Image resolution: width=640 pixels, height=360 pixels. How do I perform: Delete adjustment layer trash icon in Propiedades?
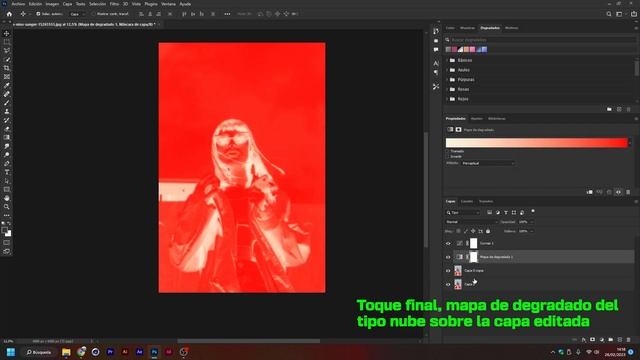[x=628, y=192]
